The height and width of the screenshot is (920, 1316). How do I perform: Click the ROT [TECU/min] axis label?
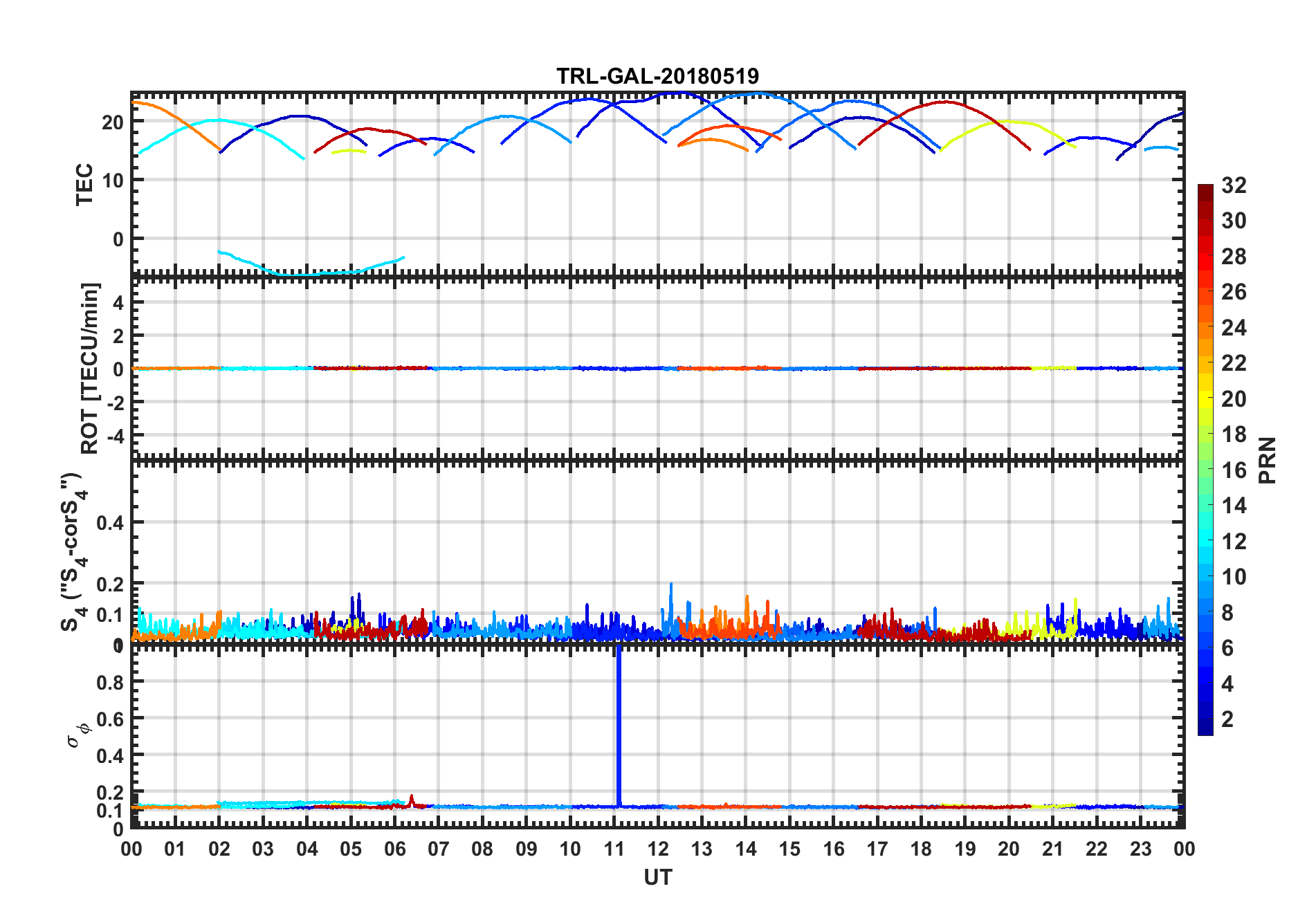click(x=90, y=368)
